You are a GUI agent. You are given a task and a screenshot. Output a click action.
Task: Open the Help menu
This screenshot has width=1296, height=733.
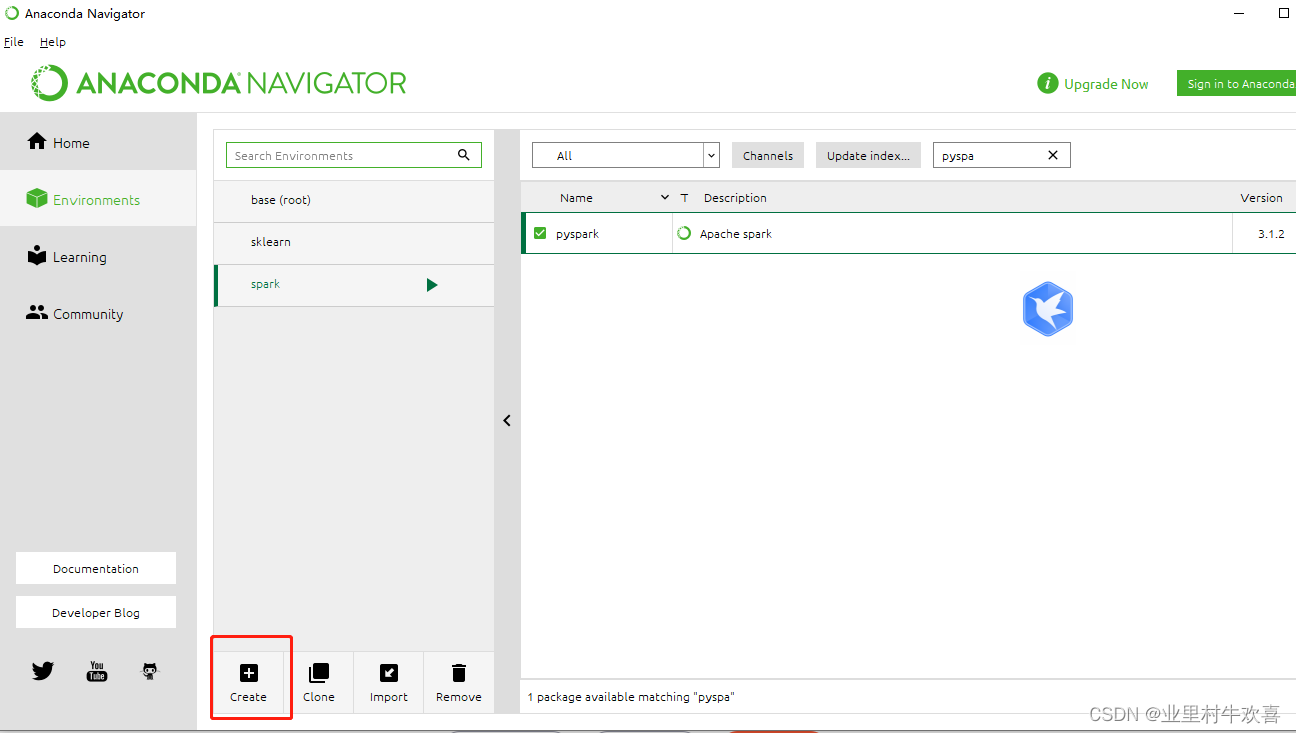(x=52, y=42)
